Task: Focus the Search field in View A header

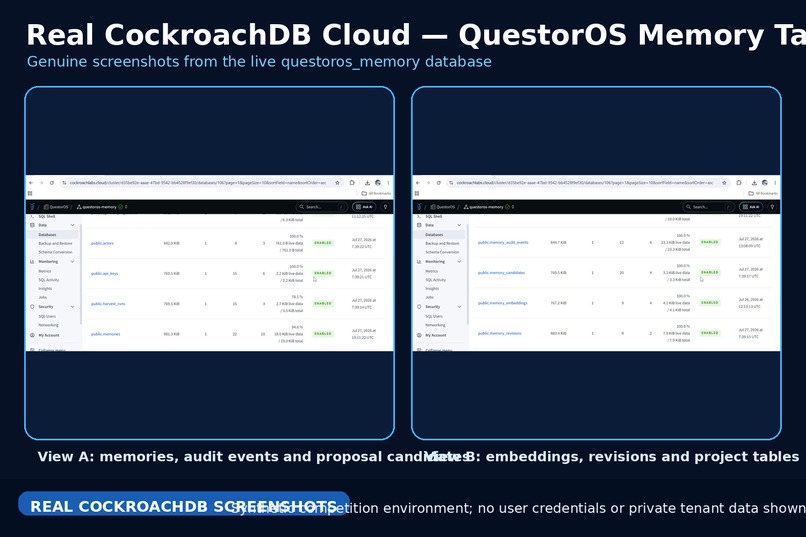Action: (x=321, y=207)
